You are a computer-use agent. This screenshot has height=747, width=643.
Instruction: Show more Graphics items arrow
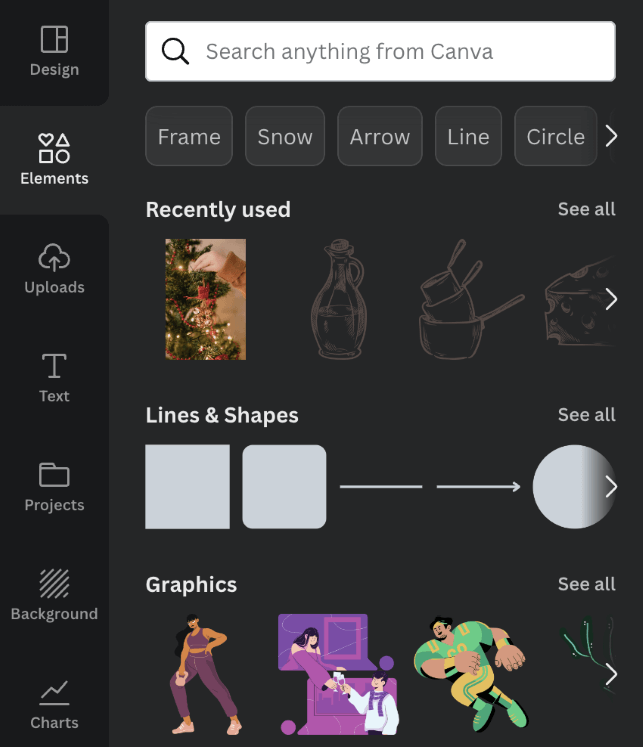[611, 675]
